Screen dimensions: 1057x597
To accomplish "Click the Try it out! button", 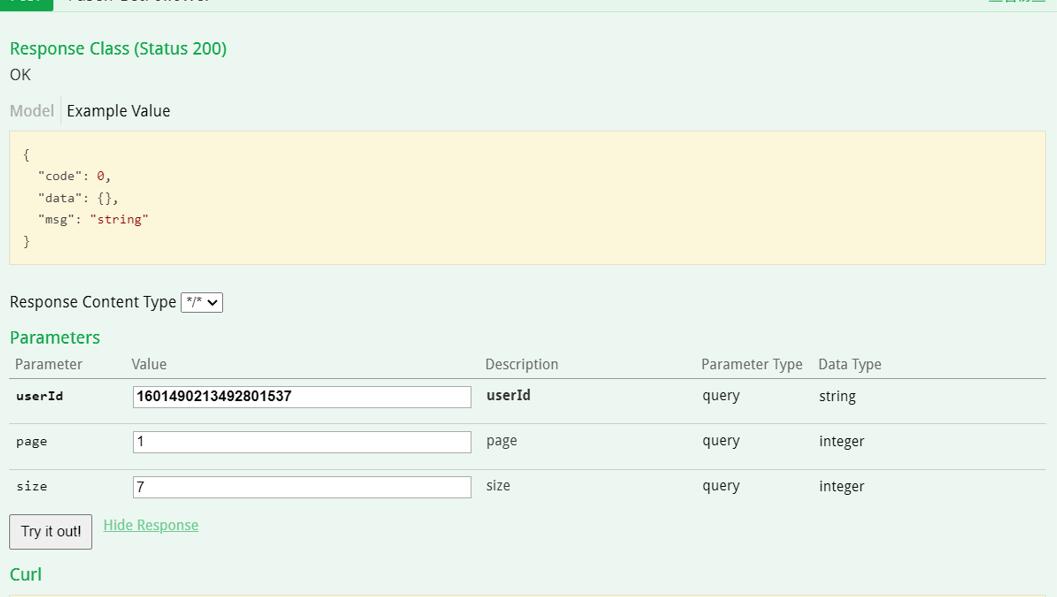I will click(x=51, y=532).
